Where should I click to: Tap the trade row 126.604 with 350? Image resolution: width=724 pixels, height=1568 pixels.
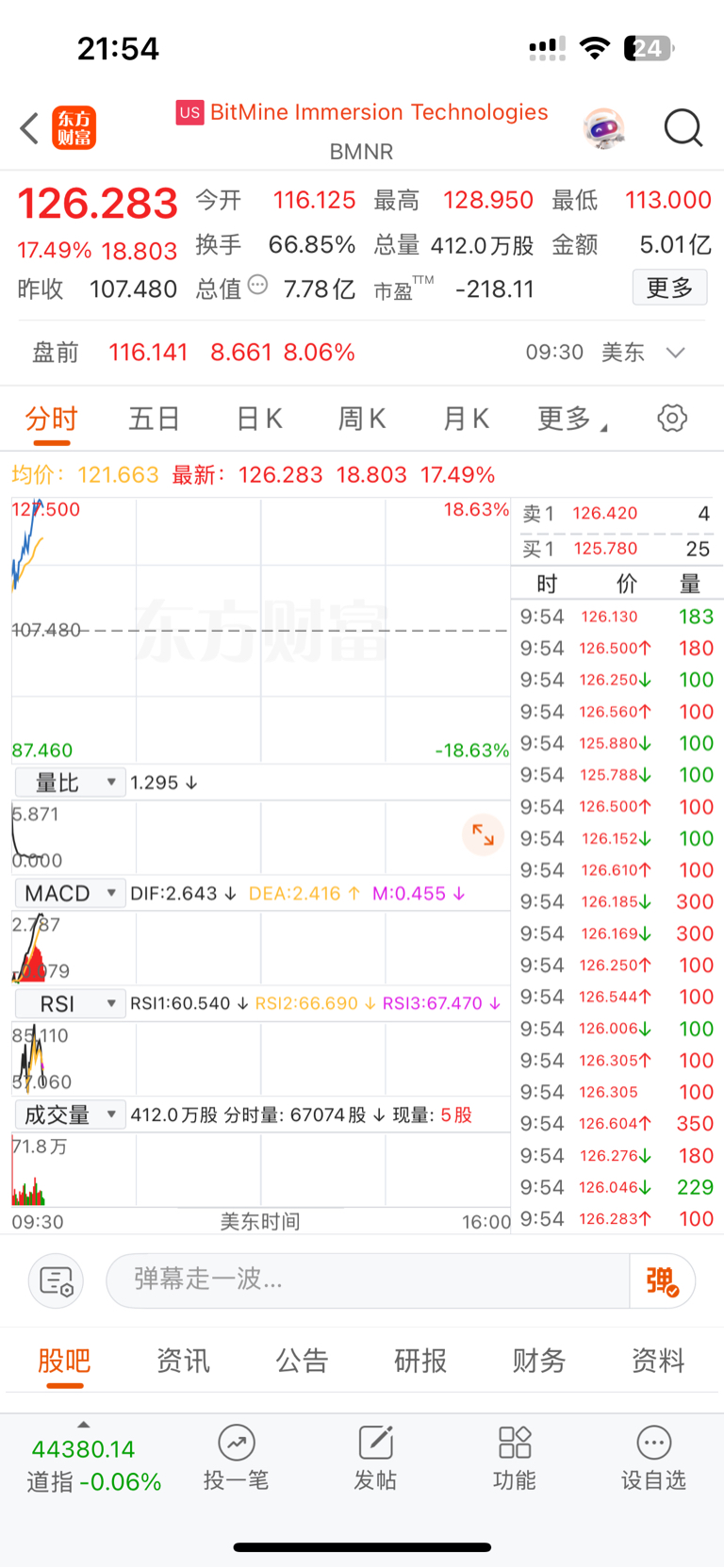point(617,1124)
